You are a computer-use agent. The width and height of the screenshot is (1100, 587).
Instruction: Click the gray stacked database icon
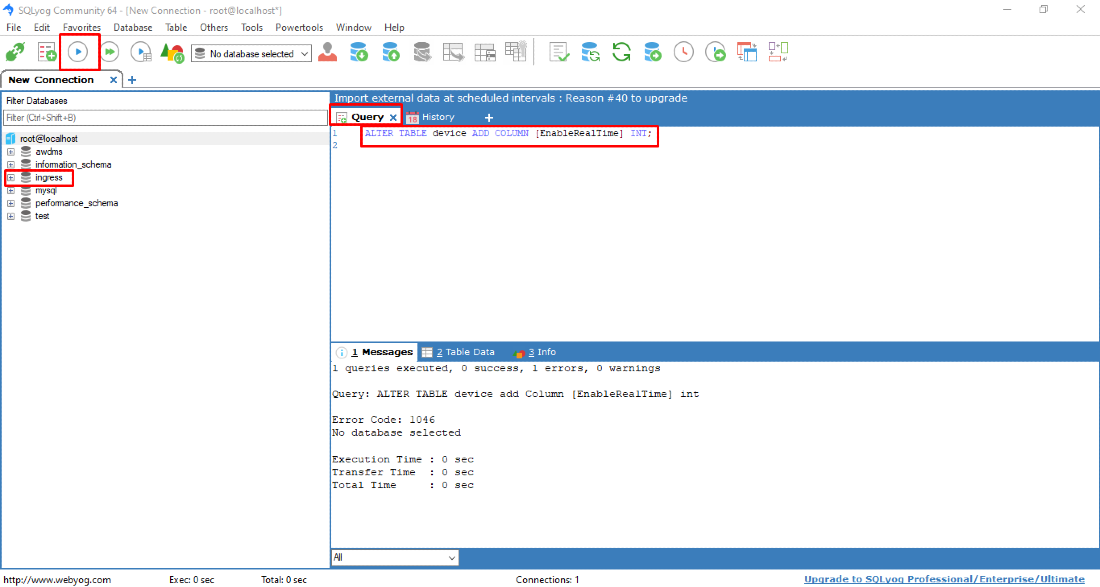(x=422, y=52)
